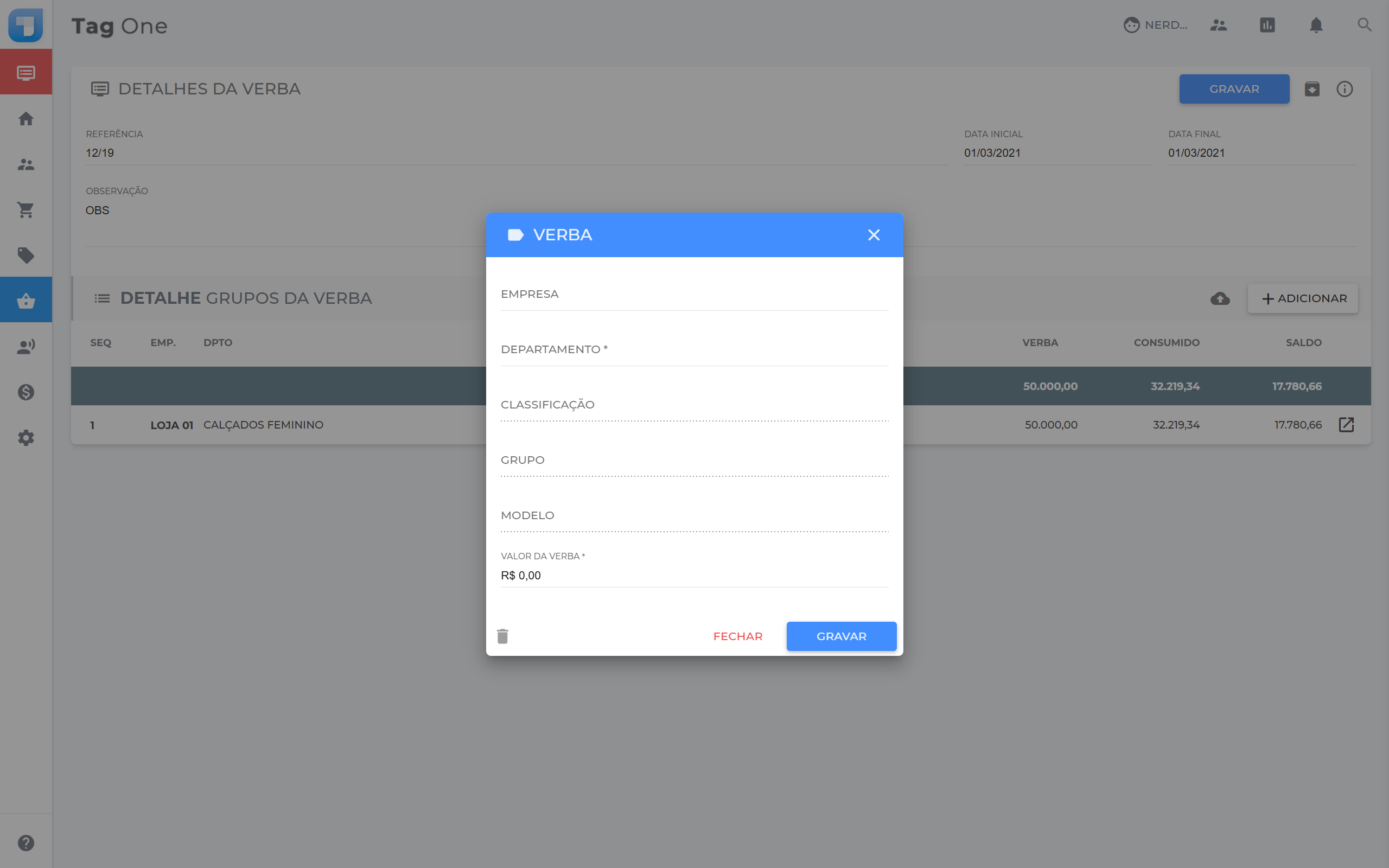Image resolution: width=1389 pixels, height=868 pixels.
Task: Click the Fechar button
Action: point(737,636)
